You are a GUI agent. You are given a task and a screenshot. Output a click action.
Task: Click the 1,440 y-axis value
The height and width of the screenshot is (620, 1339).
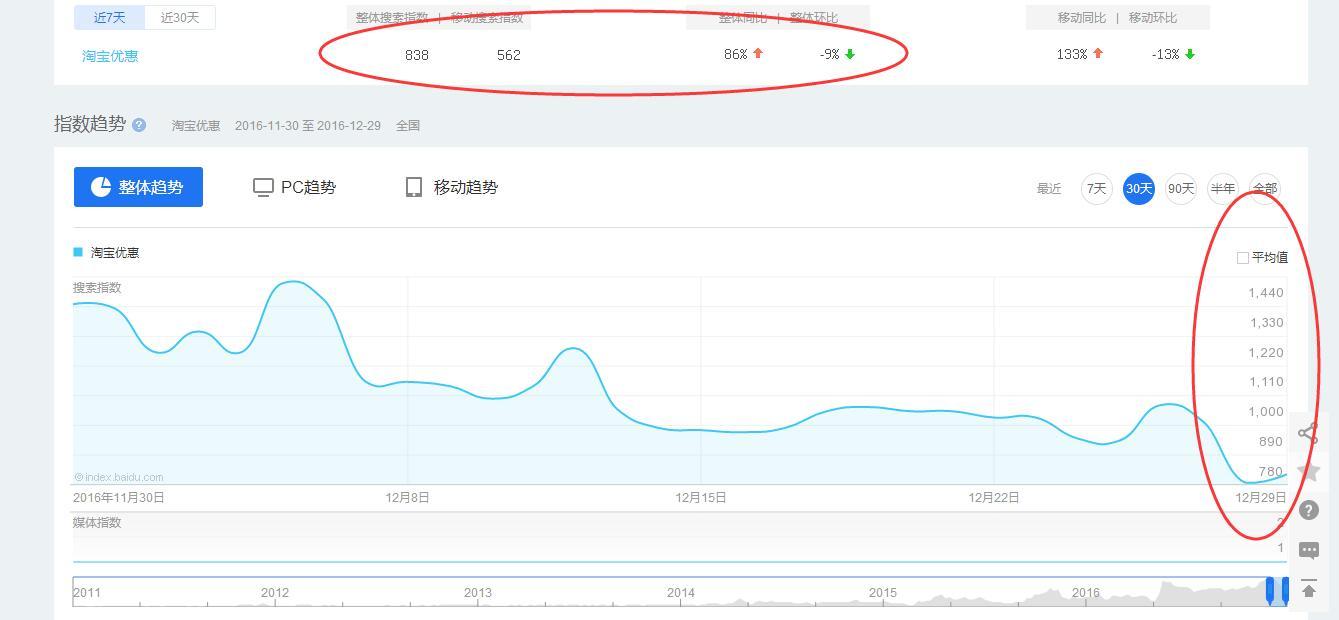(x=1266, y=293)
